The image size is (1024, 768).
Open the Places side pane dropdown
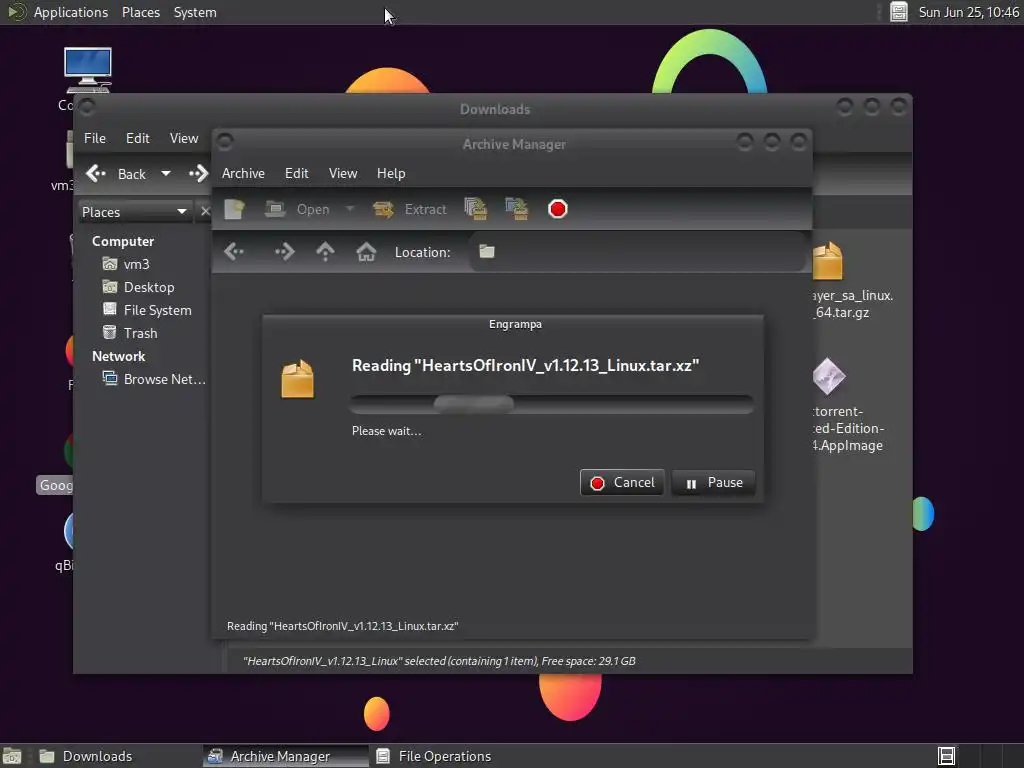[x=134, y=212]
